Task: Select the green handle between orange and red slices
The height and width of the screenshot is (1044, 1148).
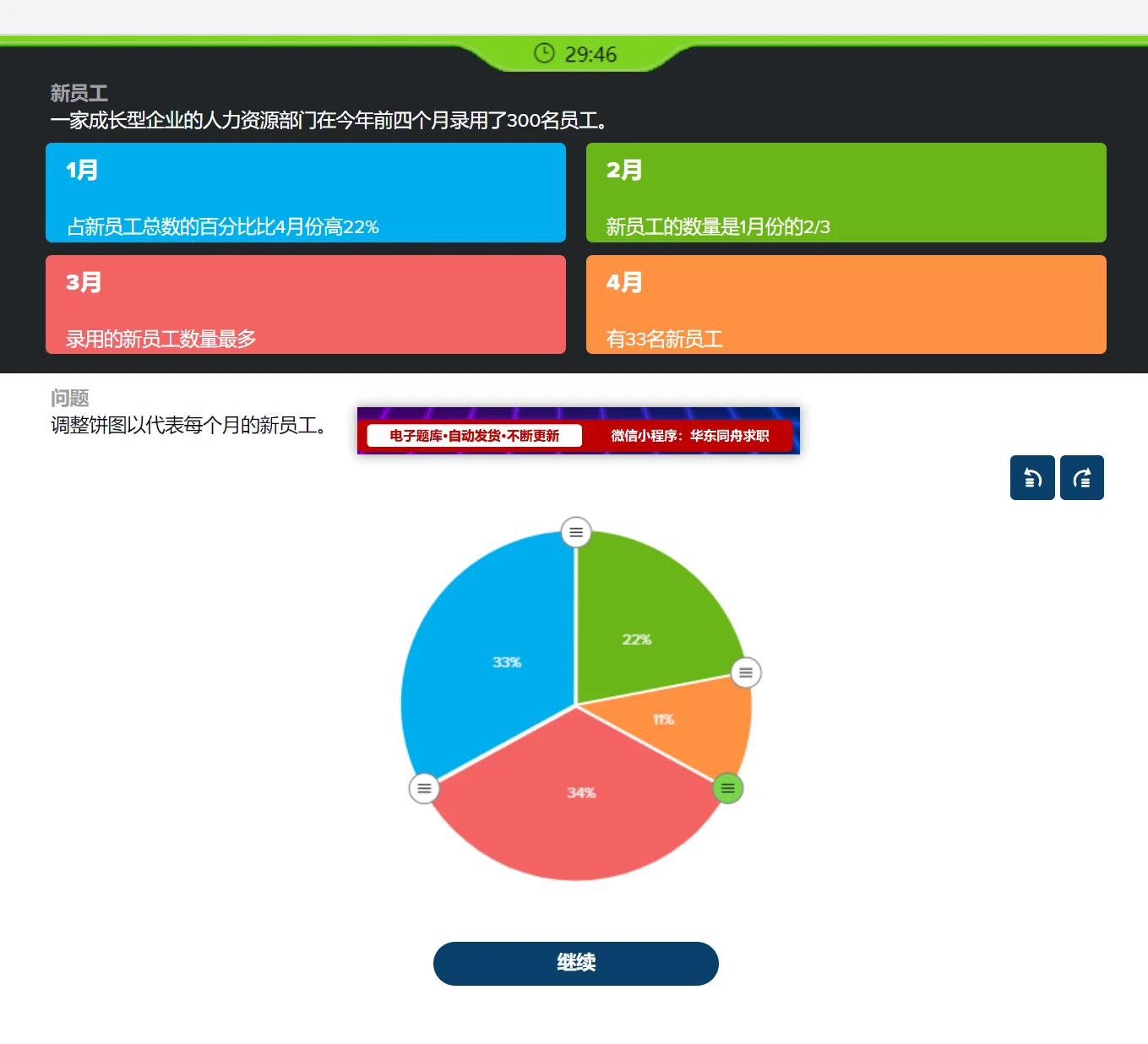Action: [x=728, y=788]
